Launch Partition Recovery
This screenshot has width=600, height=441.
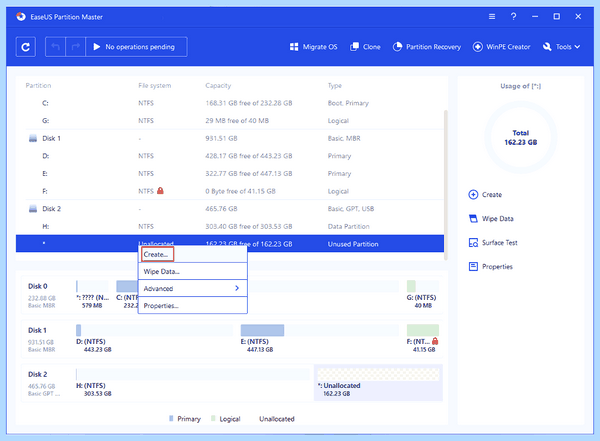[427, 47]
